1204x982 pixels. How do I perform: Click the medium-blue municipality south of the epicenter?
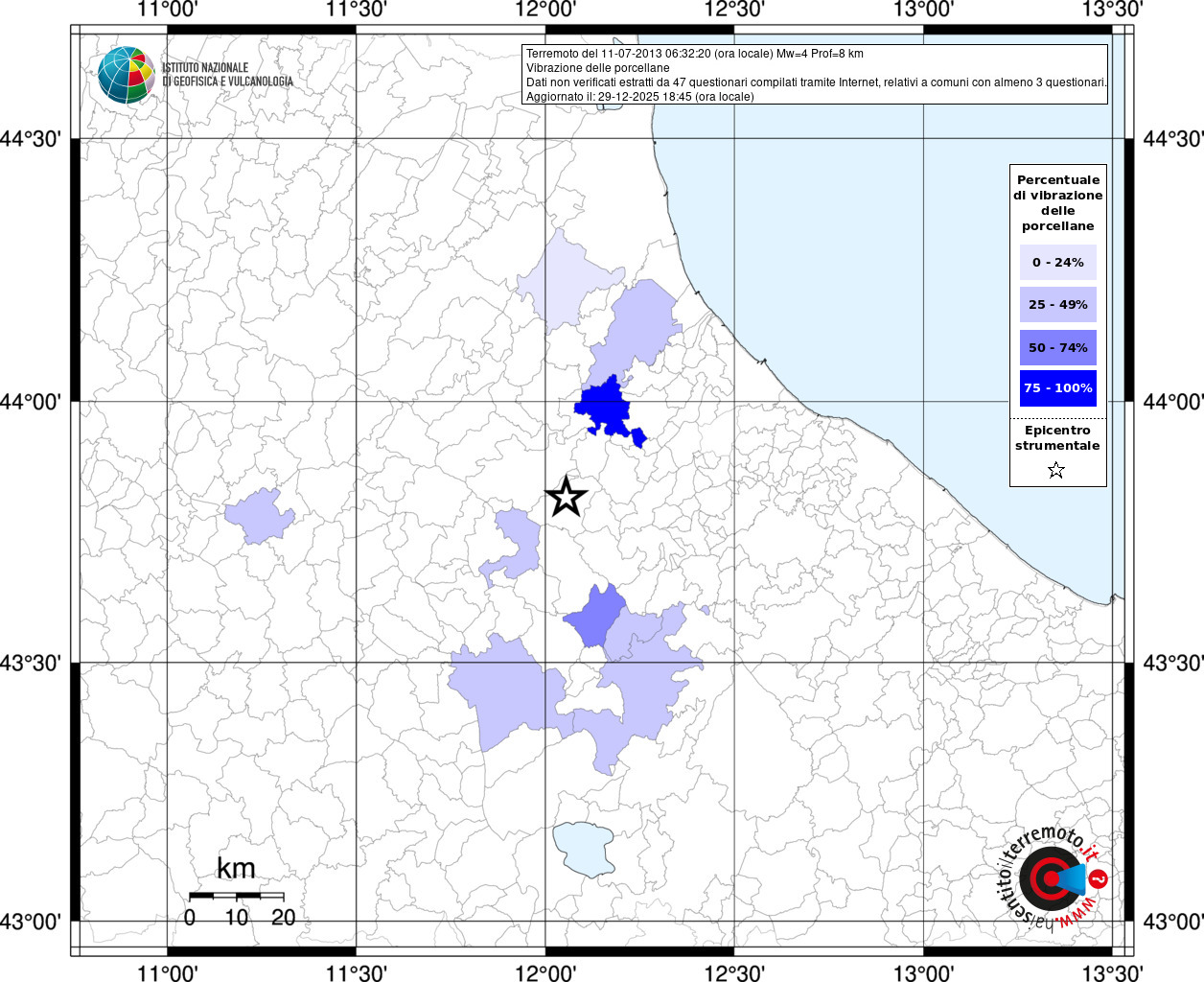coord(596,616)
